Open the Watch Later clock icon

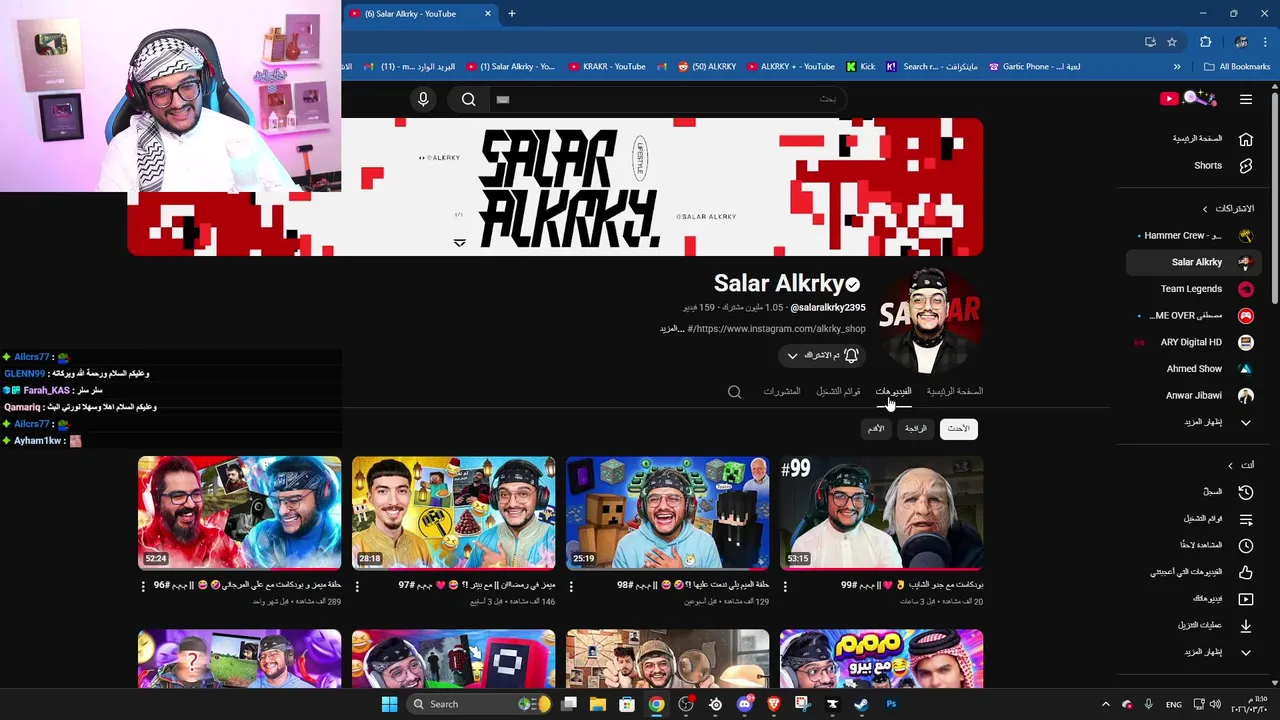[1246, 546]
